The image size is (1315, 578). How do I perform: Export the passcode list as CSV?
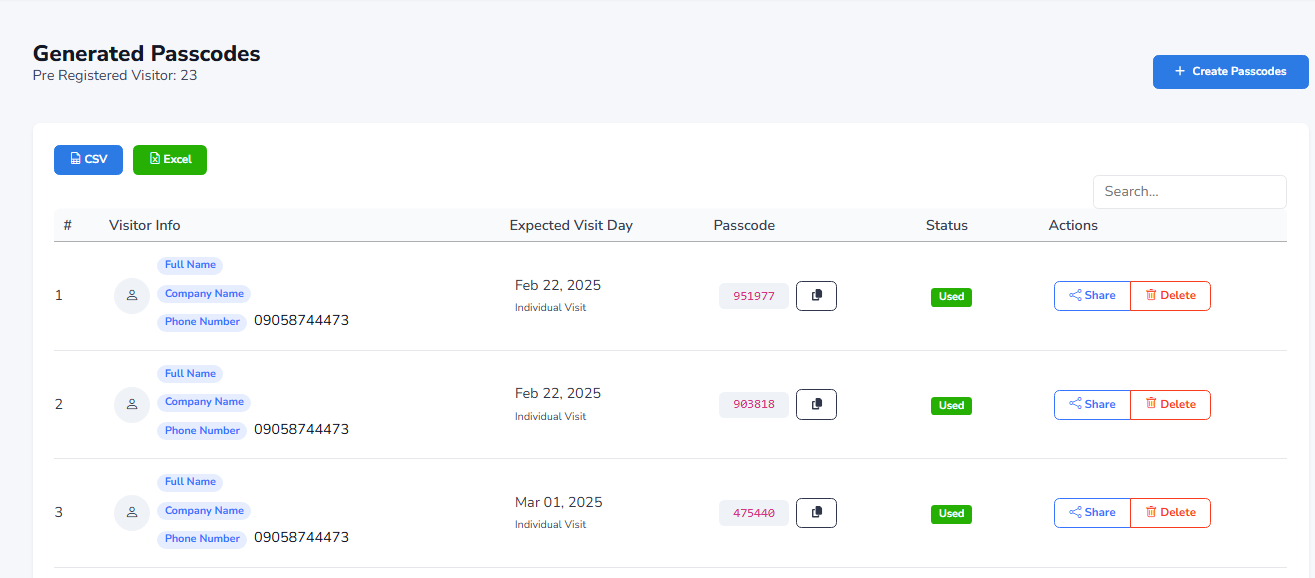(x=88, y=160)
